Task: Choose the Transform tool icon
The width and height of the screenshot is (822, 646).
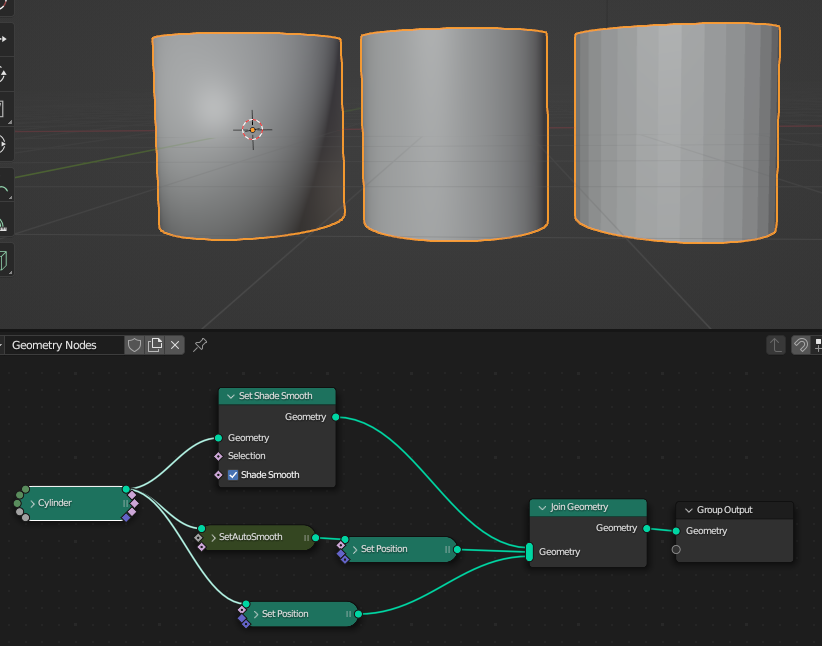Action: coord(9,143)
